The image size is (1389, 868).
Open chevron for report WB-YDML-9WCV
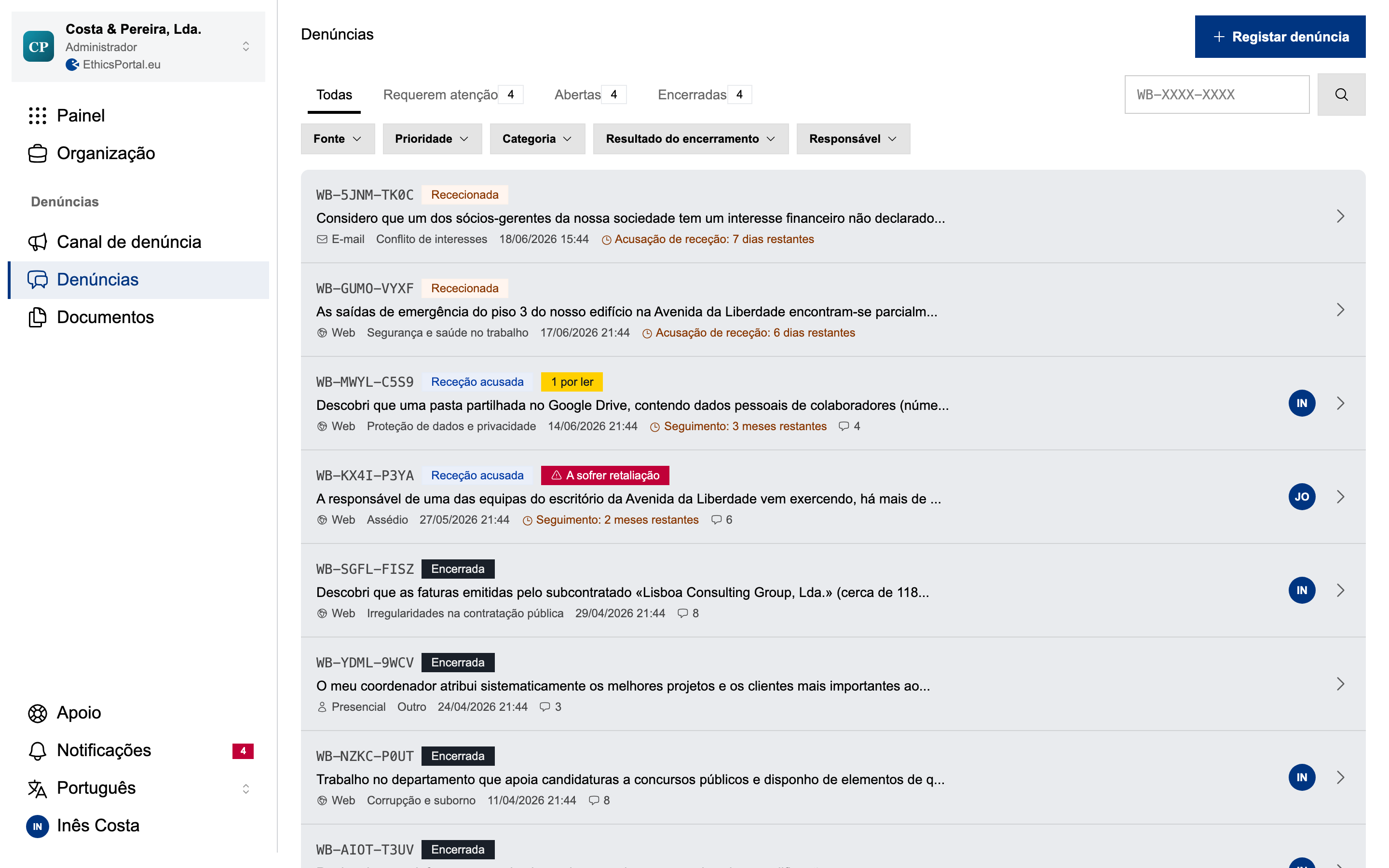[x=1340, y=684]
